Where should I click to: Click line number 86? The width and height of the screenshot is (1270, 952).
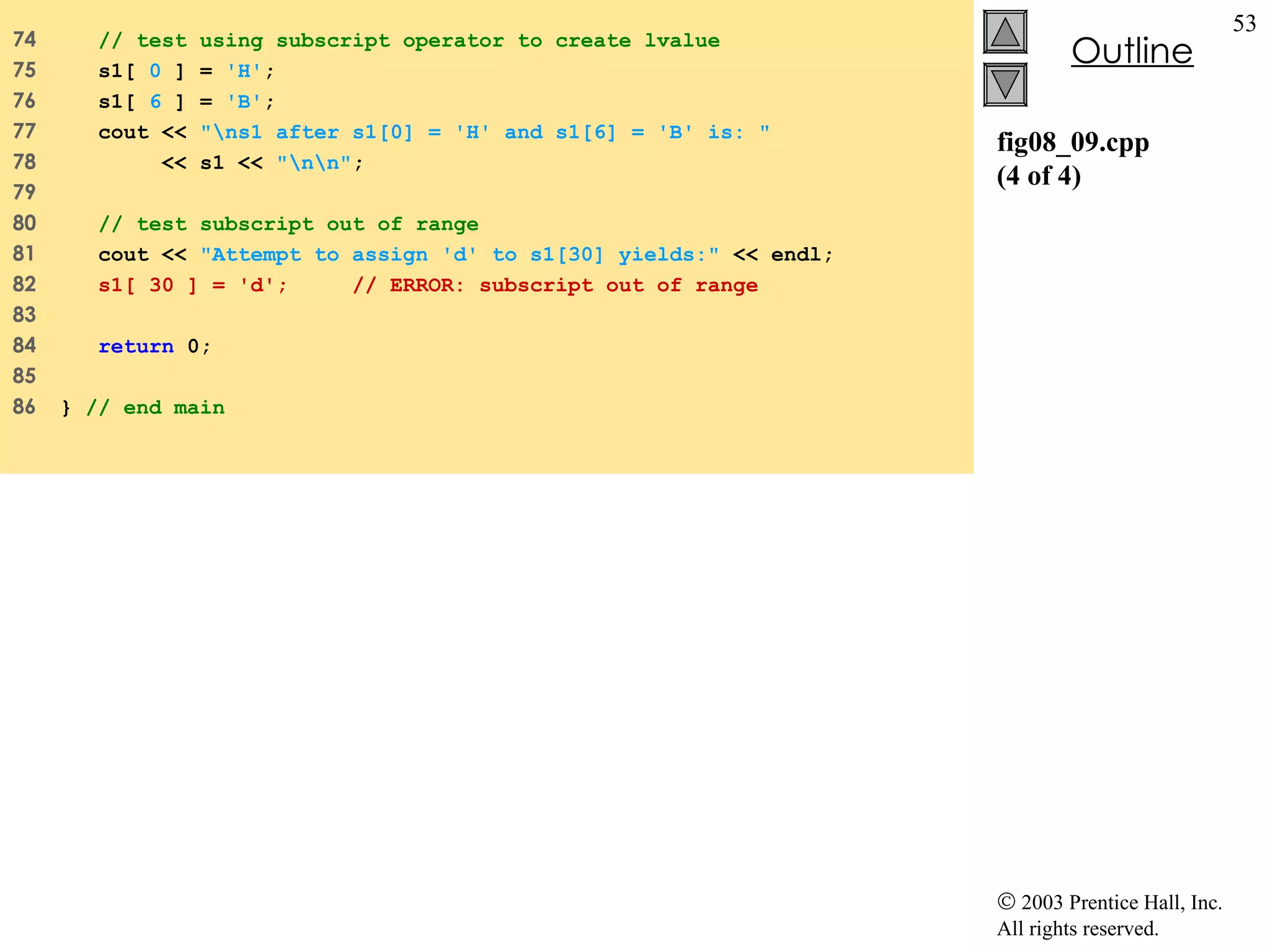click(x=24, y=407)
